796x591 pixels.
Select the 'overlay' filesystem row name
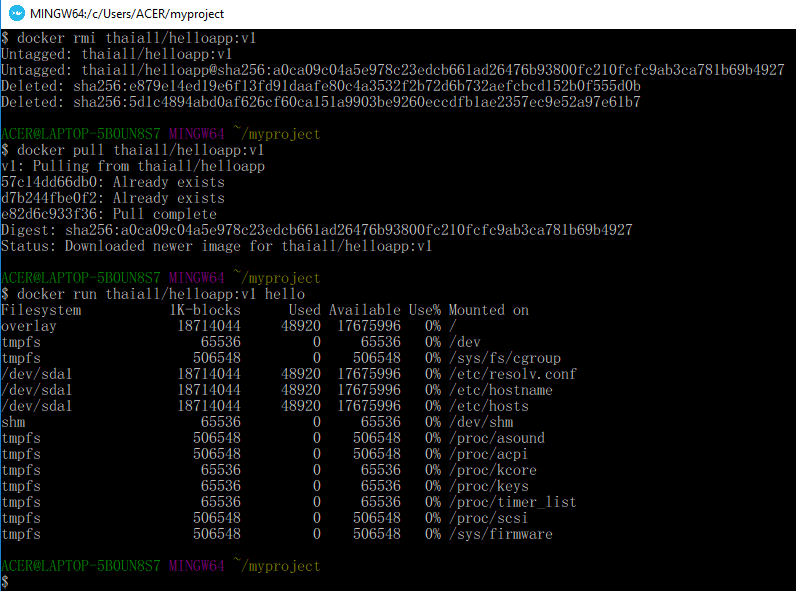click(29, 326)
